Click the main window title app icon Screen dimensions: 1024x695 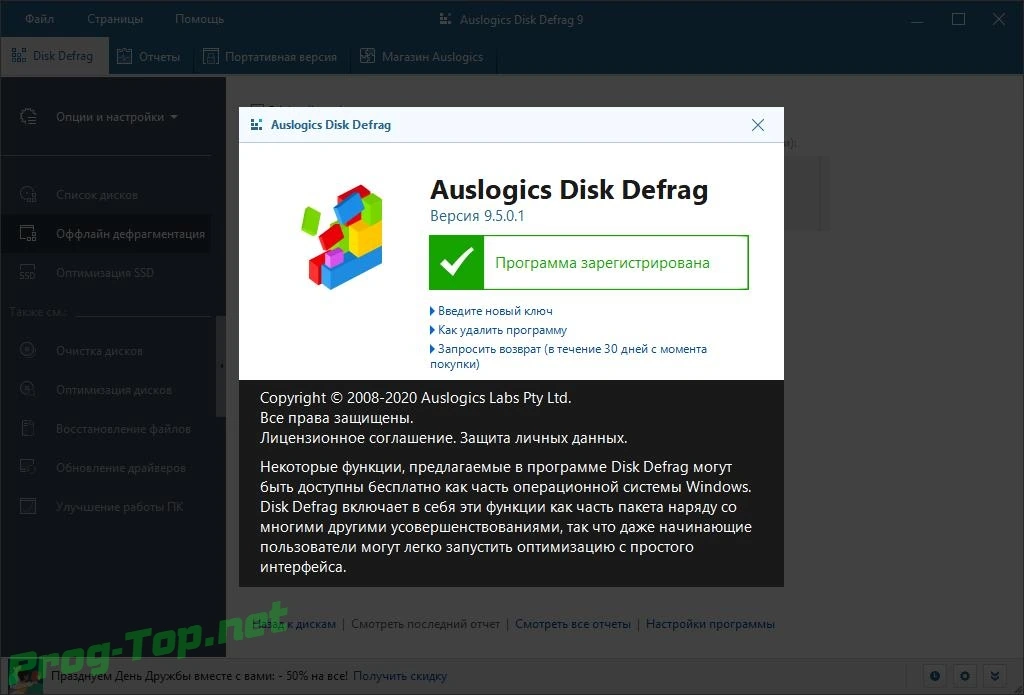(445, 19)
